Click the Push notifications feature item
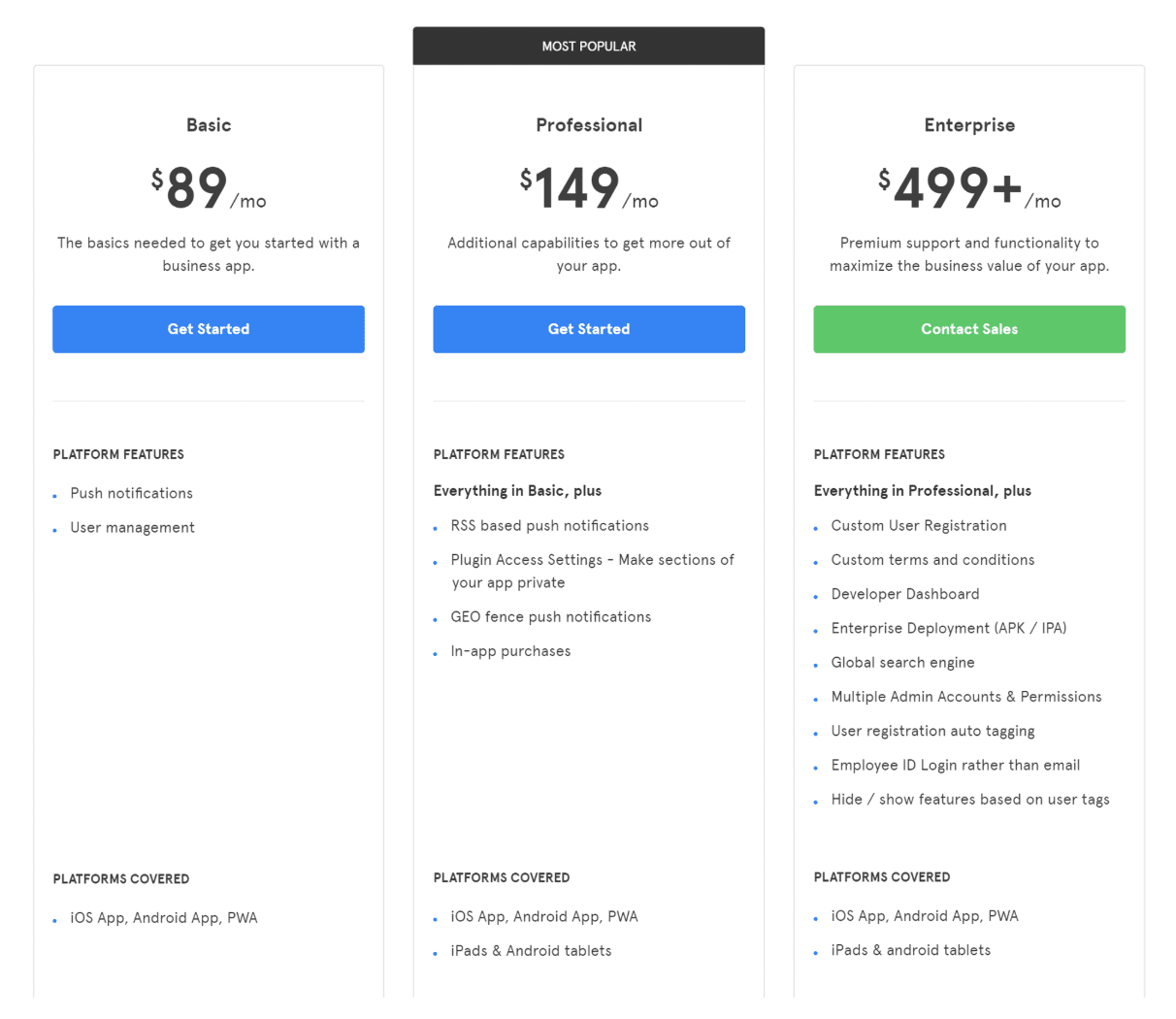1176x1019 pixels. click(x=131, y=493)
